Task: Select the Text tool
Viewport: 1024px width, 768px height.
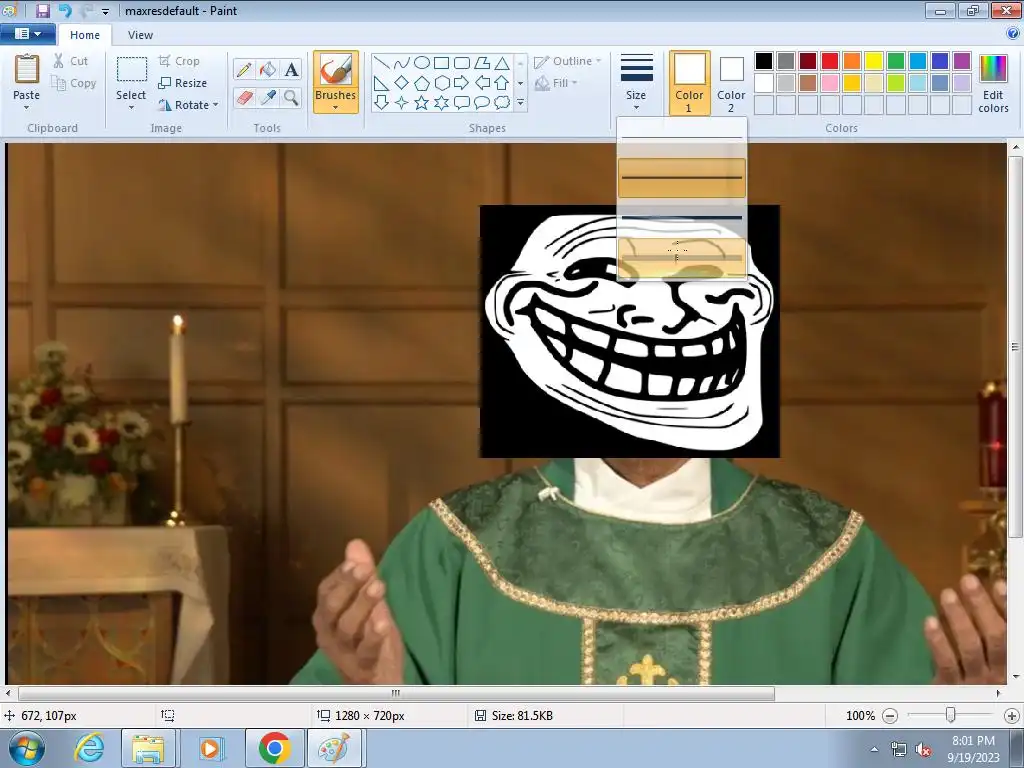Action: [291, 69]
